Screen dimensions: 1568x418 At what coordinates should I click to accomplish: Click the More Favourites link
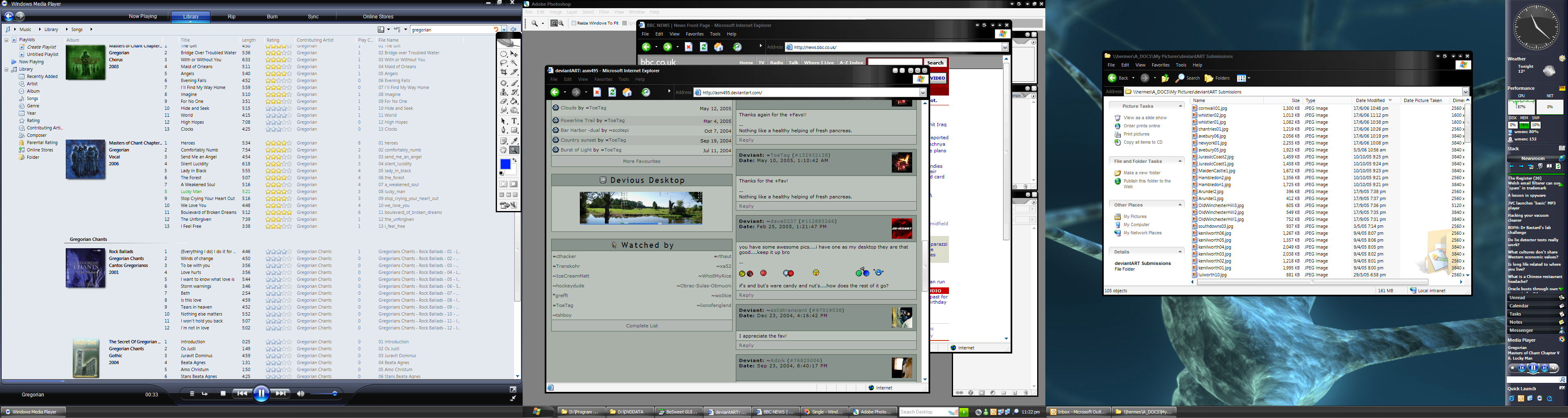click(x=641, y=161)
